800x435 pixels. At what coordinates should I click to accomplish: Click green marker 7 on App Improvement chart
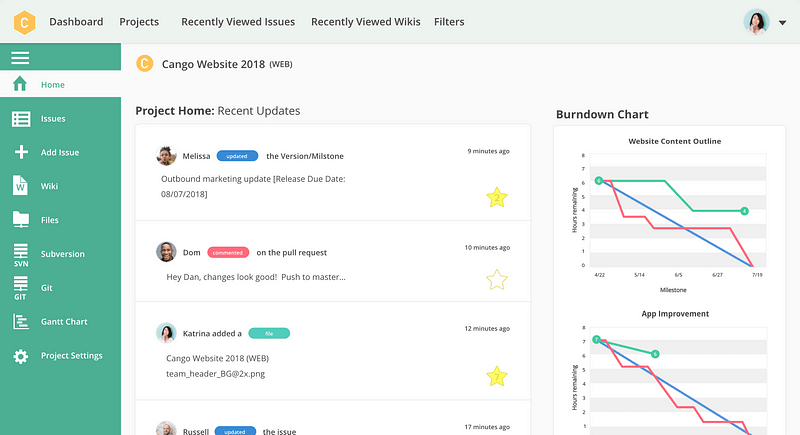(596, 340)
